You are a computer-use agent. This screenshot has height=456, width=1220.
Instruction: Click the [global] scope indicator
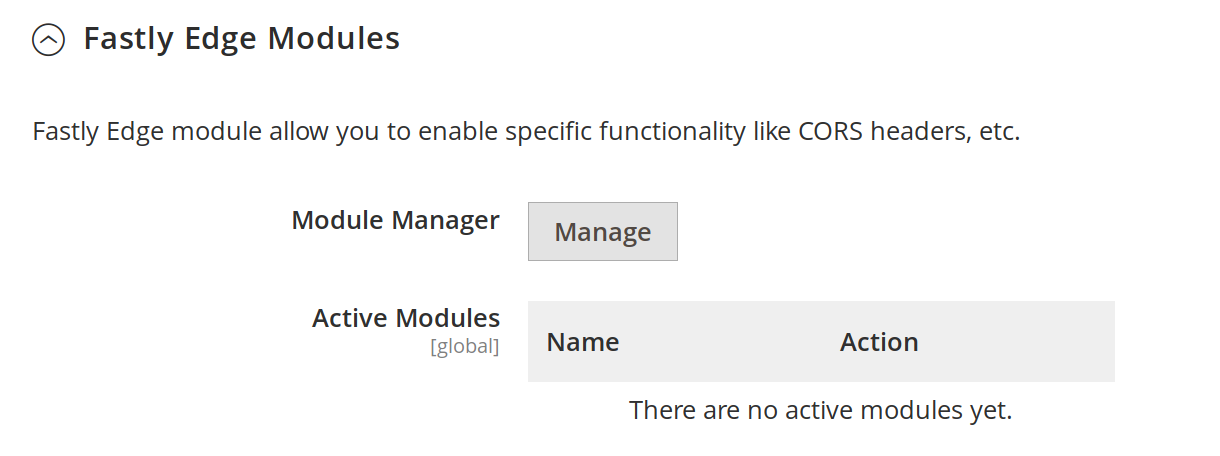[x=464, y=347]
